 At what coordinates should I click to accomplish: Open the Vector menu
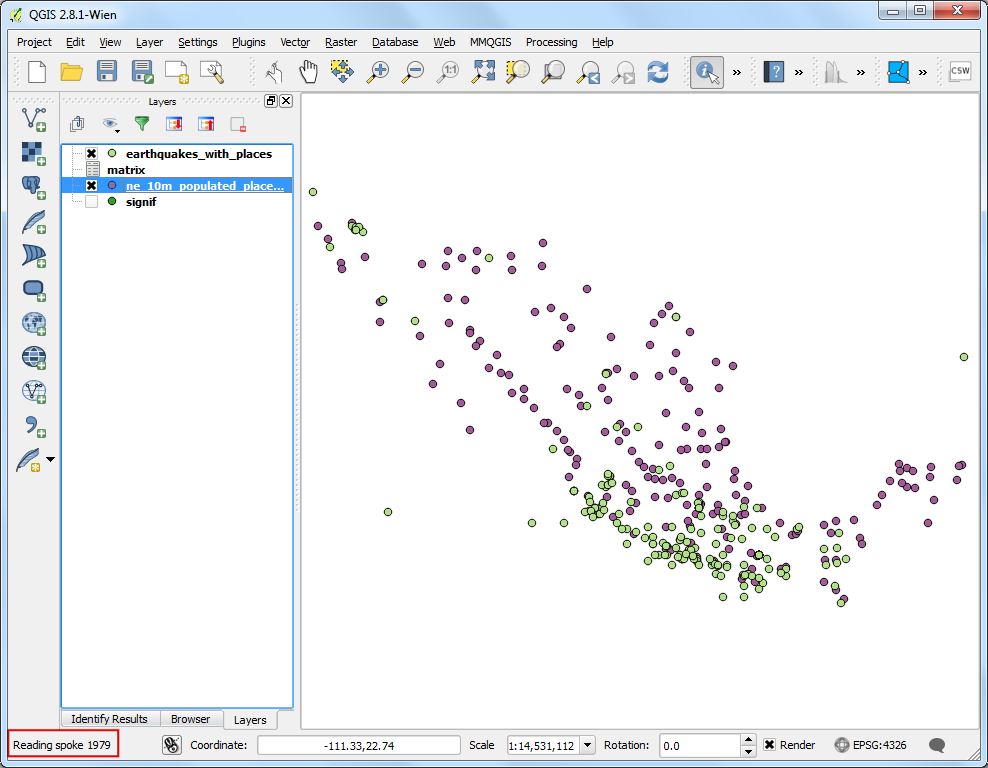click(295, 42)
